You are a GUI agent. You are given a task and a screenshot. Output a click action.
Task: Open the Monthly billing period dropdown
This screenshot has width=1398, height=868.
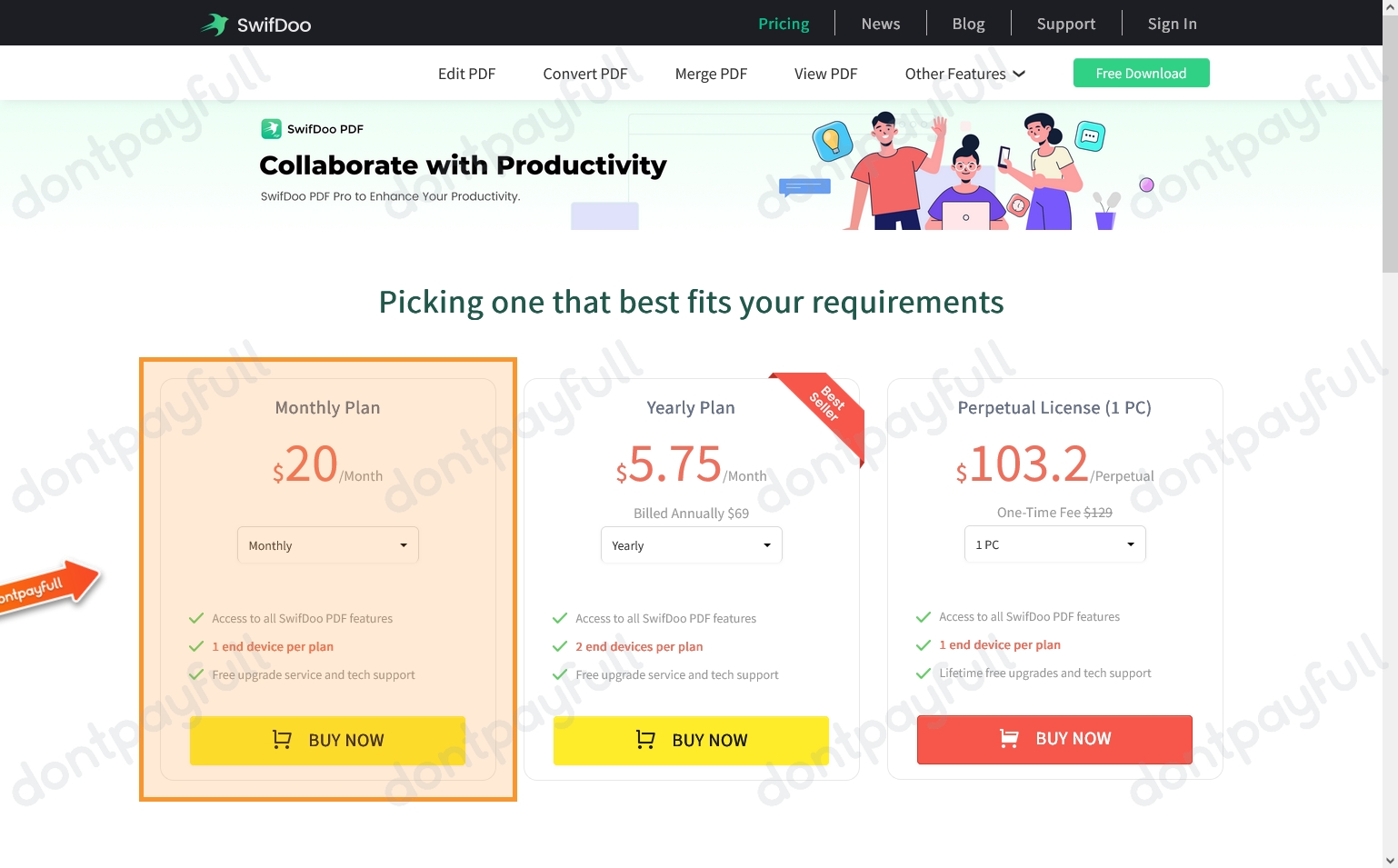point(327,544)
